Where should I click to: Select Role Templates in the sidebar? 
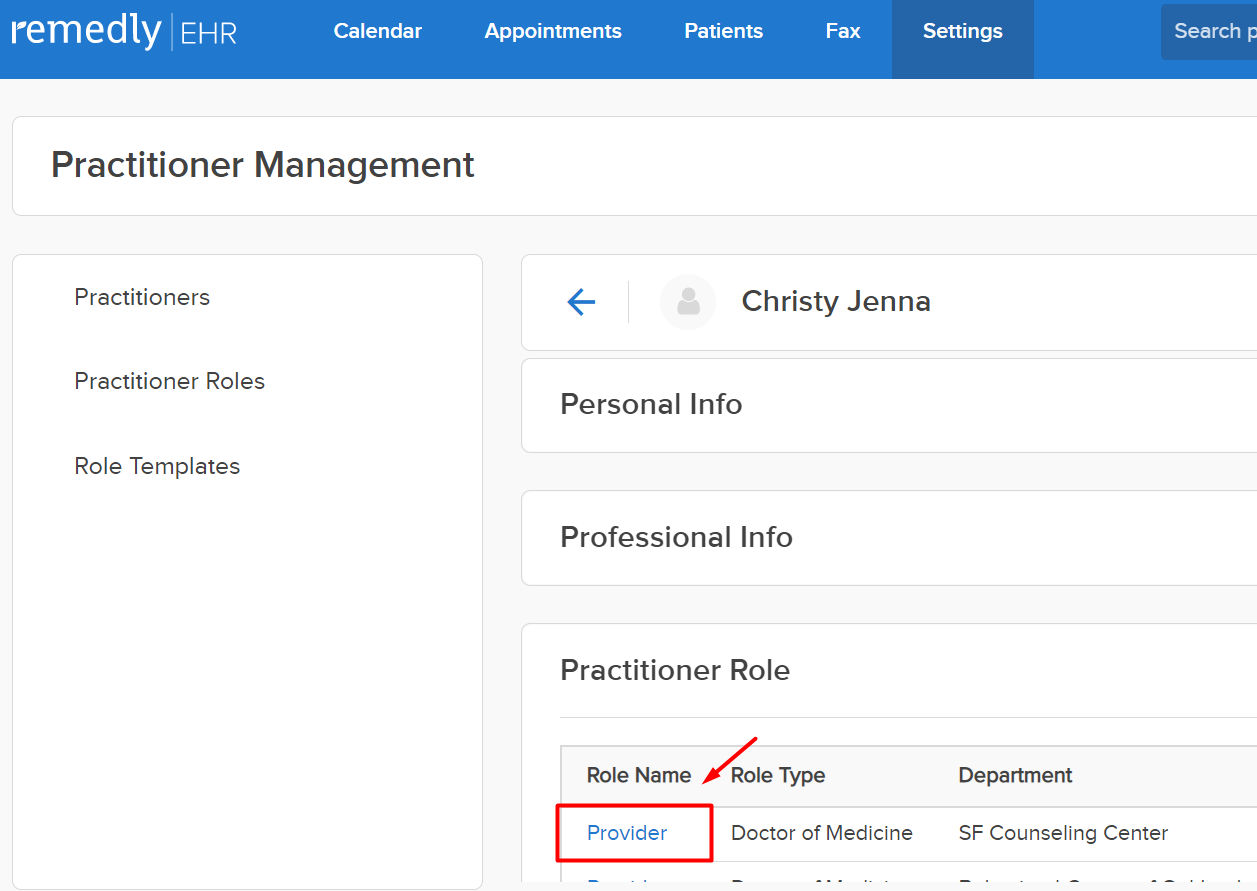[x=157, y=466]
